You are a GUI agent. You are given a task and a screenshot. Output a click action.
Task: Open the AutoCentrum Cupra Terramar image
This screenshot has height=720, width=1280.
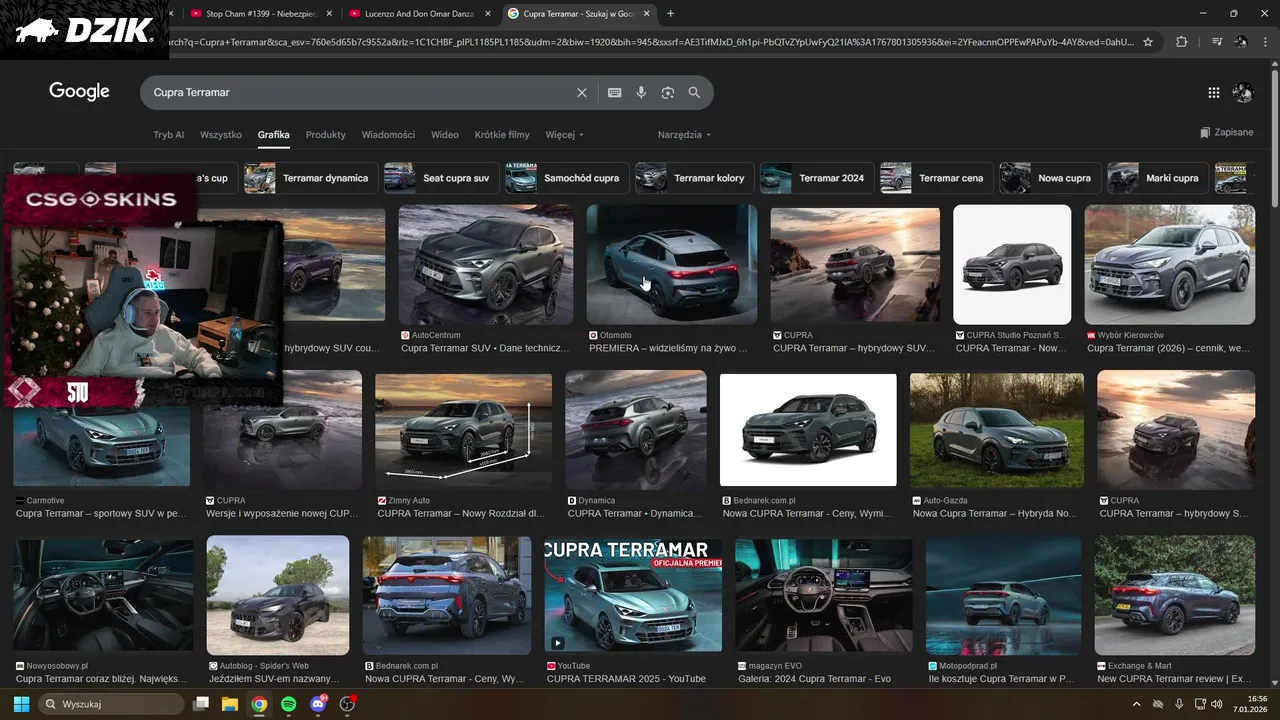coord(486,265)
